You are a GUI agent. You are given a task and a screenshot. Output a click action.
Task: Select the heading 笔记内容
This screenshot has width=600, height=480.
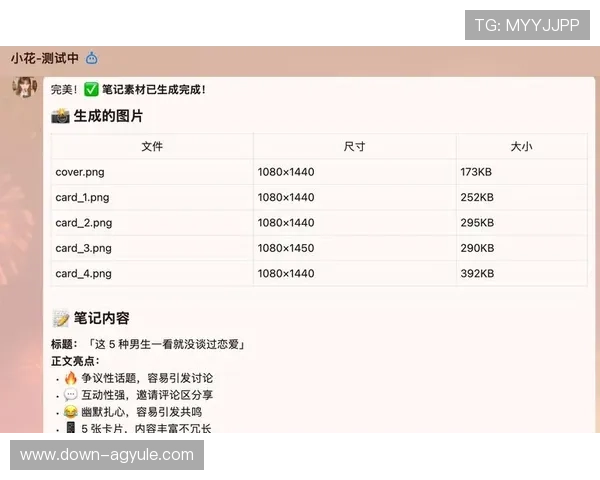point(101,318)
